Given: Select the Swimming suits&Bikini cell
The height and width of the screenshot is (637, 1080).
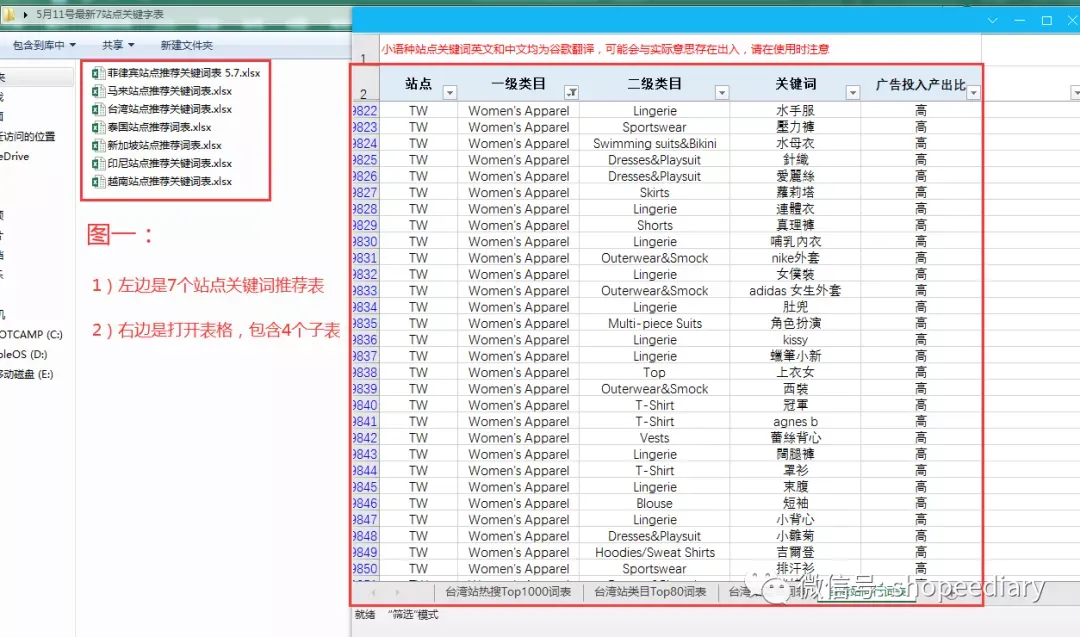Looking at the screenshot, I should [x=654, y=144].
